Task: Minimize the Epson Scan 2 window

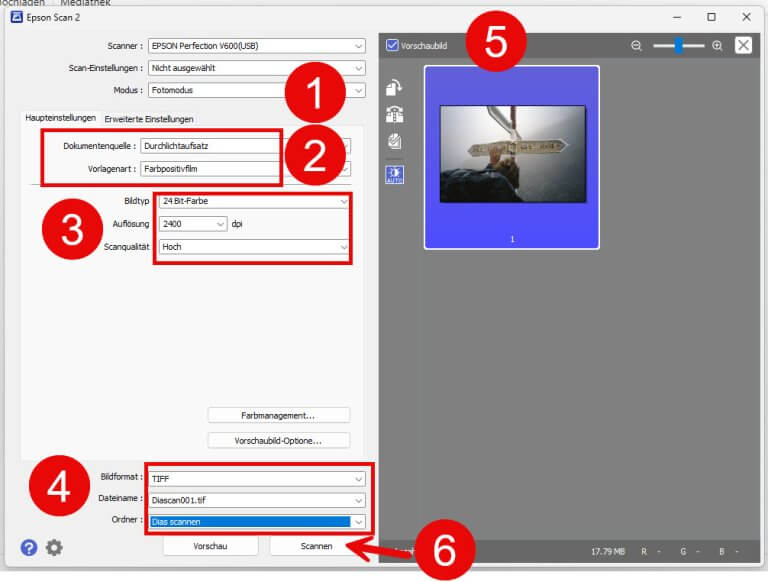Action: [677, 17]
